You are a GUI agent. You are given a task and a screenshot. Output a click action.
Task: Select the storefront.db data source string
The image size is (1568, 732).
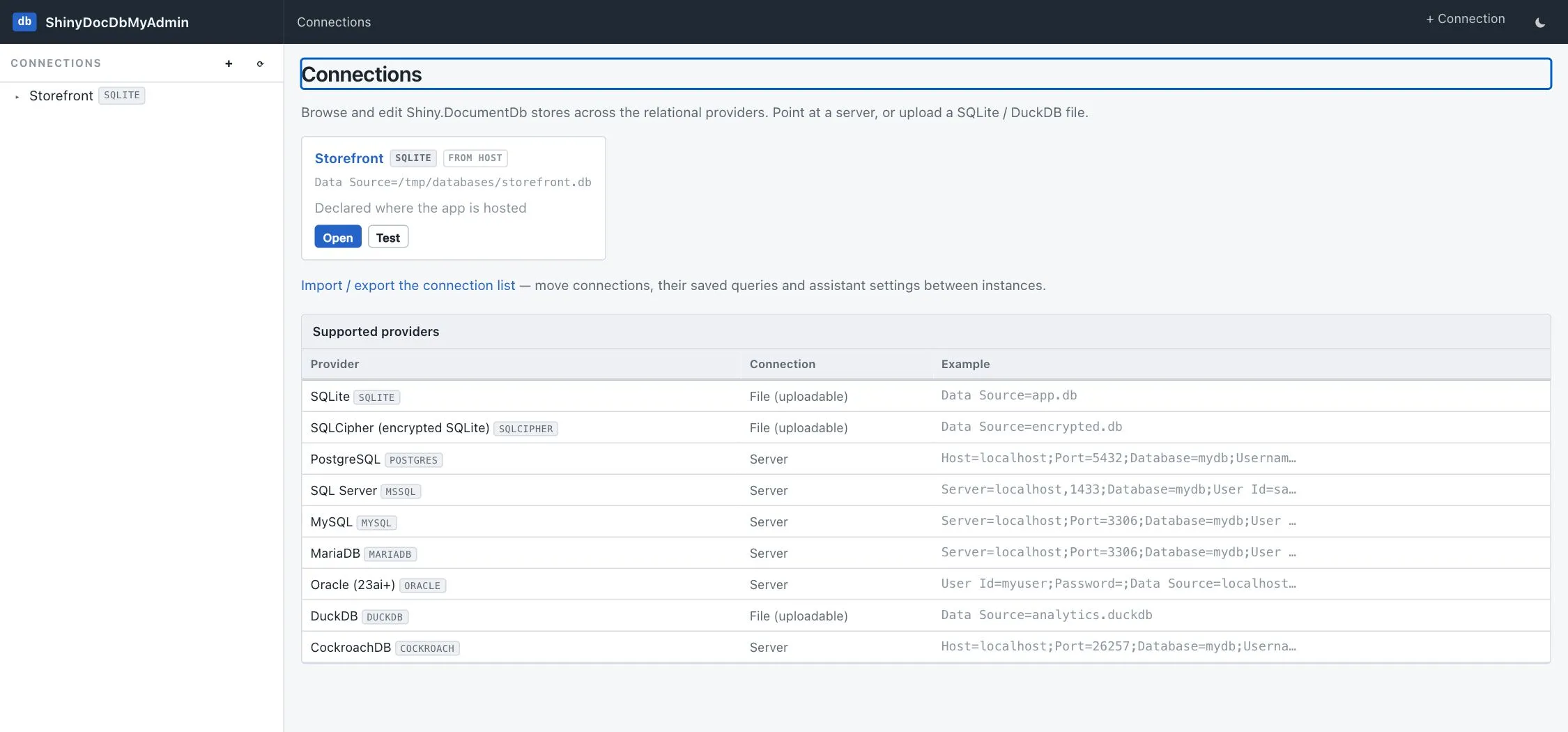(x=453, y=182)
